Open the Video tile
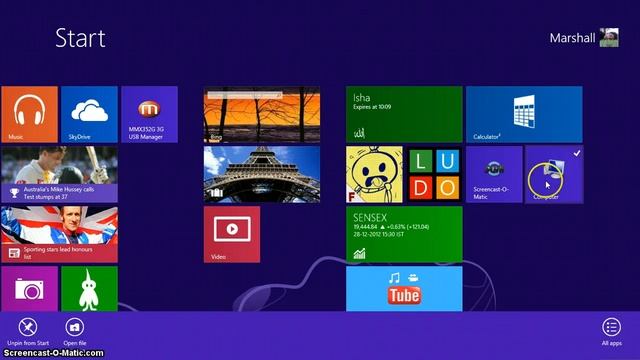The height and width of the screenshot is (360, 640). coord(232,234)
